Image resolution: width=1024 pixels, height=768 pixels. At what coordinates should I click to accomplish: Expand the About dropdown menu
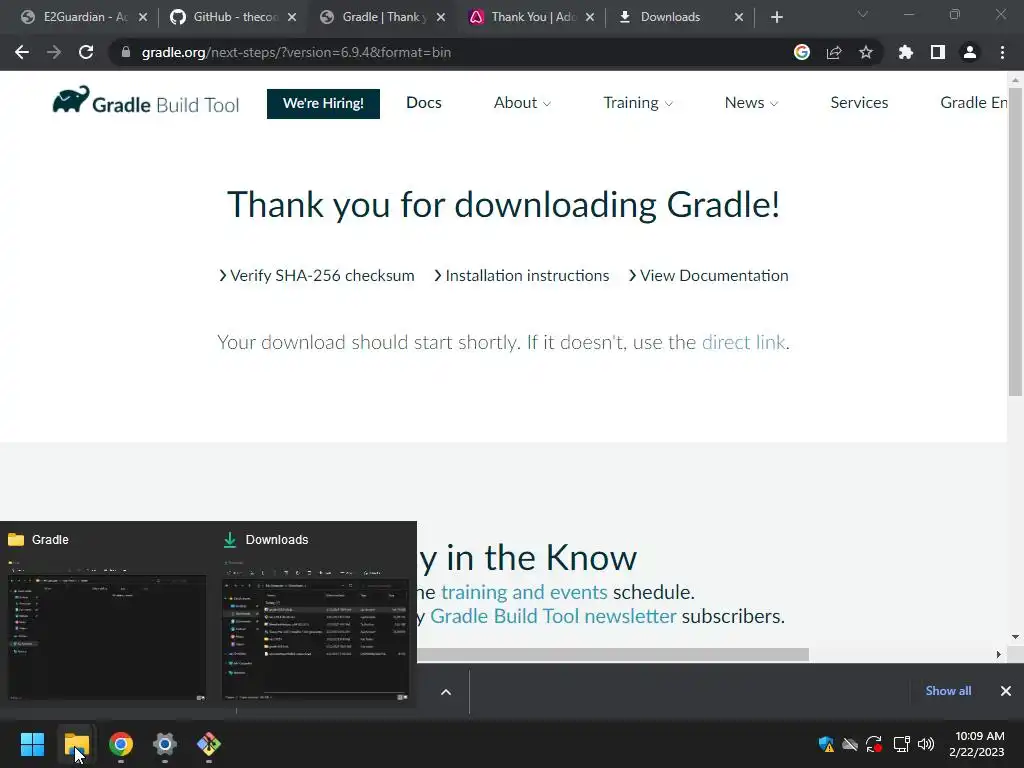click(522, 103)
